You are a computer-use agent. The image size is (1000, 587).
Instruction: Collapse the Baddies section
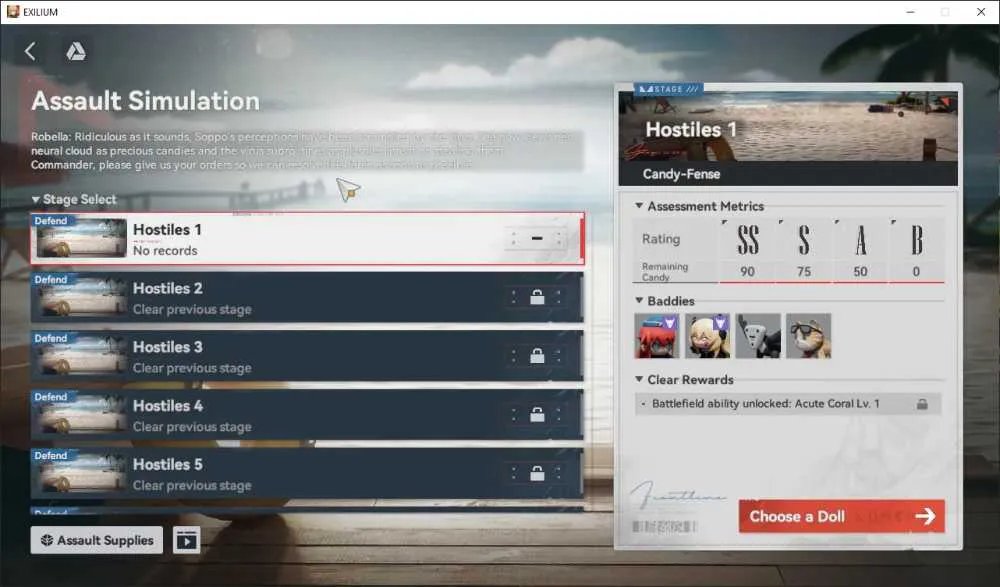pos(639,300)
